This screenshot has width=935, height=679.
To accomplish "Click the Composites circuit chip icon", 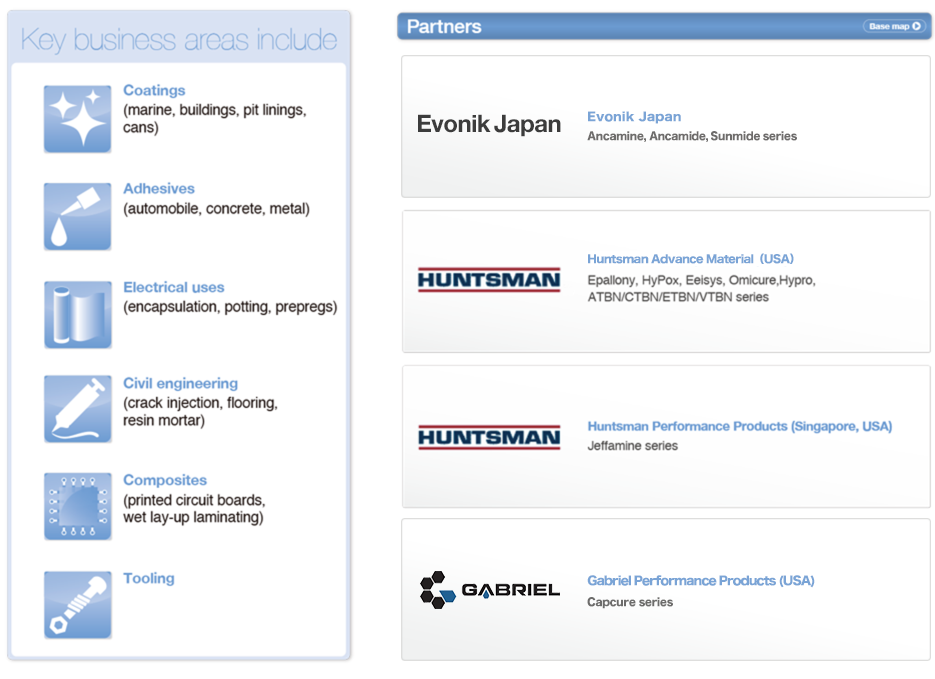I will (x=78, y=507).
